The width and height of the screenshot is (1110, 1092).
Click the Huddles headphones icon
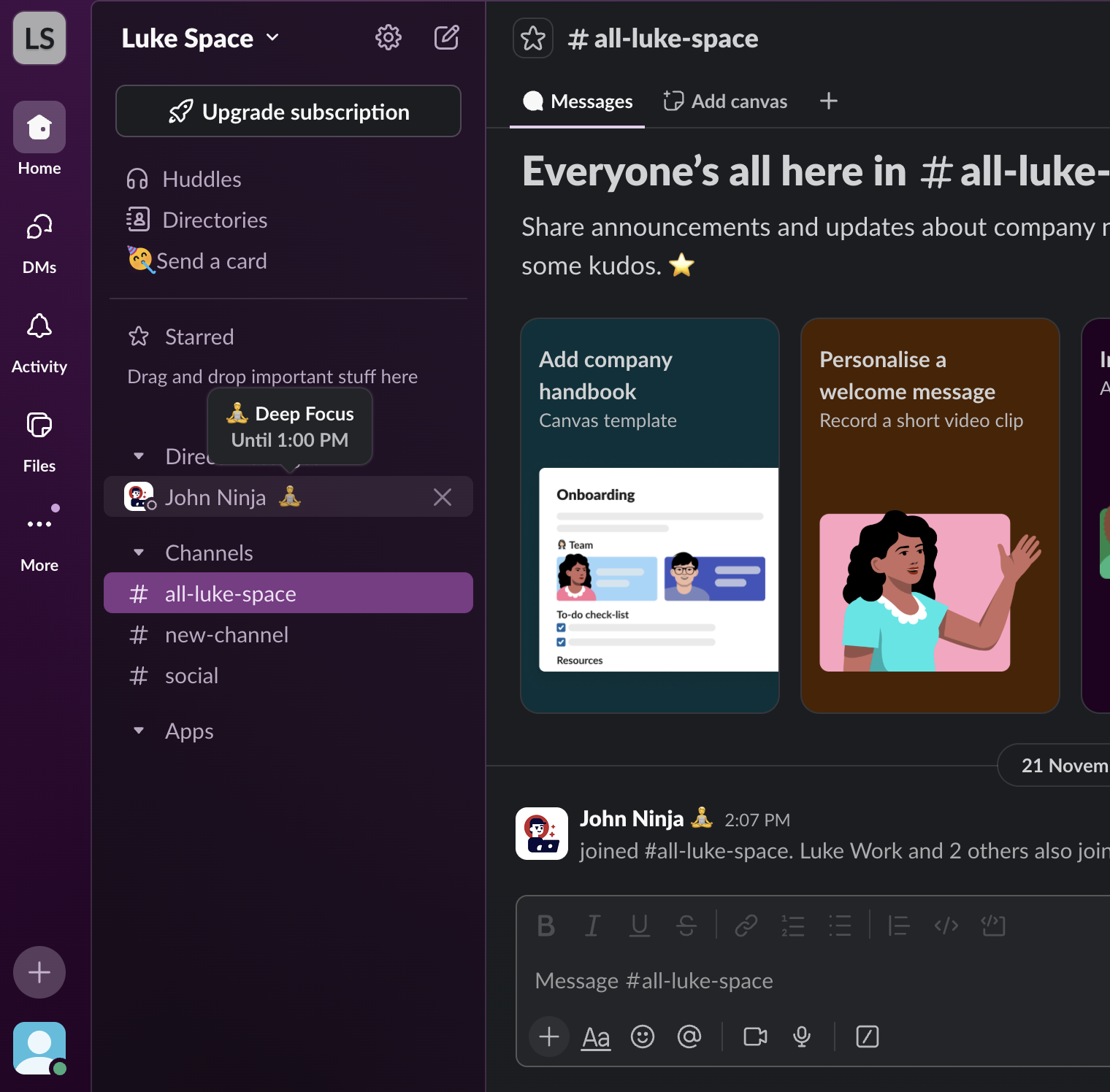point(138,179)
